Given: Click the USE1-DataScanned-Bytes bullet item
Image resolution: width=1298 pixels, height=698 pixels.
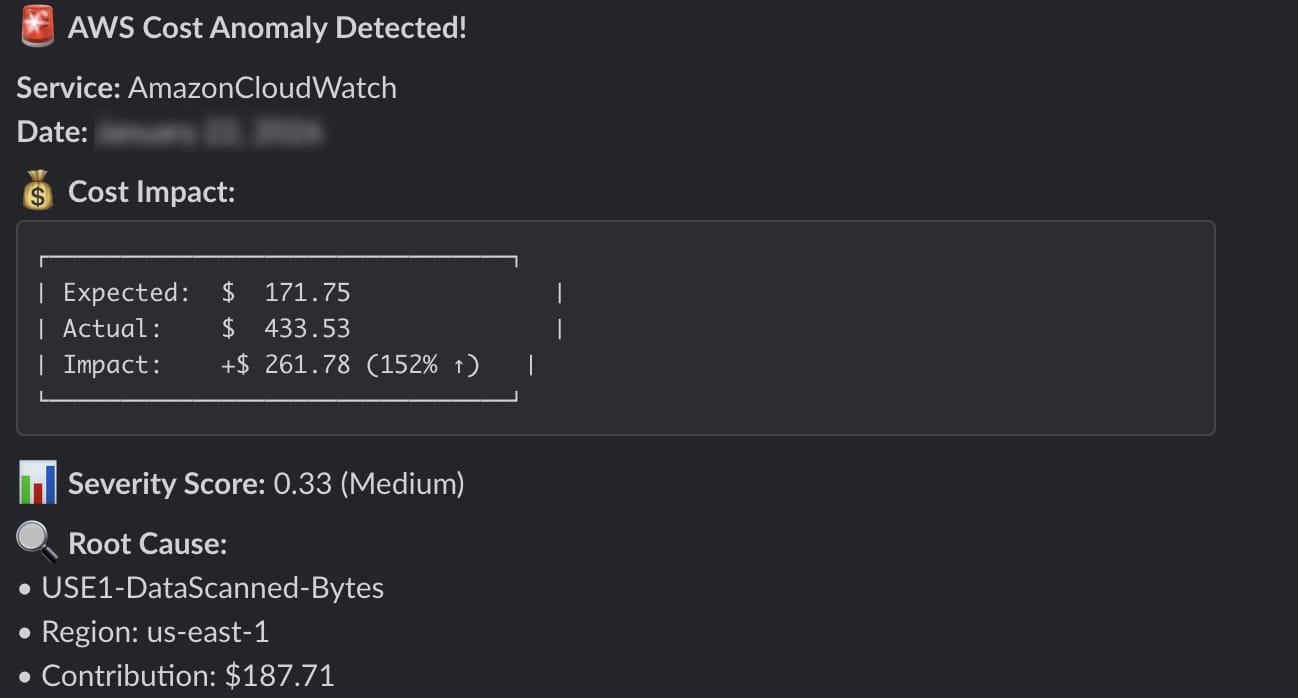Looking at the screenshot, I should point(212,588).
